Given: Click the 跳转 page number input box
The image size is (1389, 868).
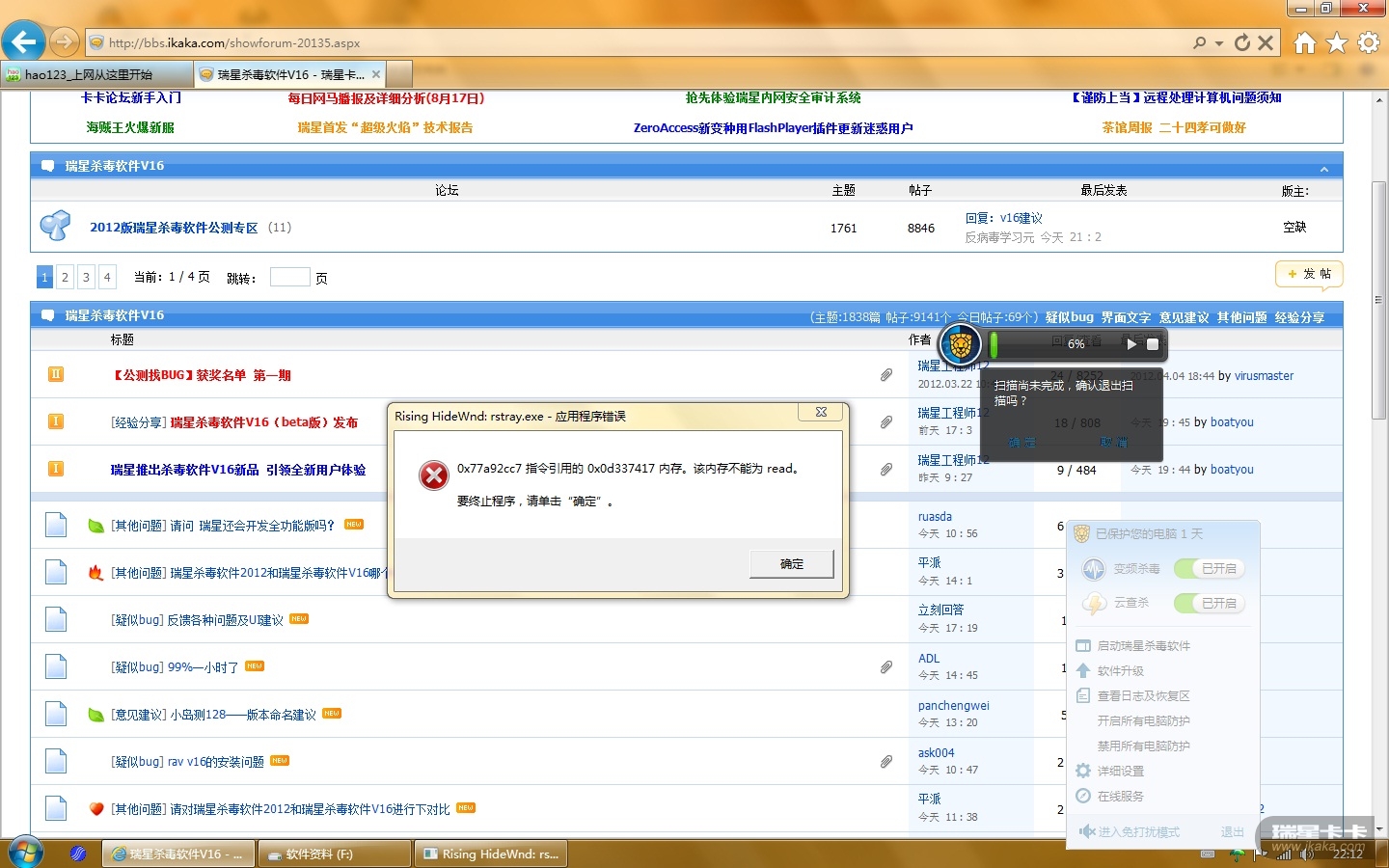Looking at the screenshot, I should point(289,277).
